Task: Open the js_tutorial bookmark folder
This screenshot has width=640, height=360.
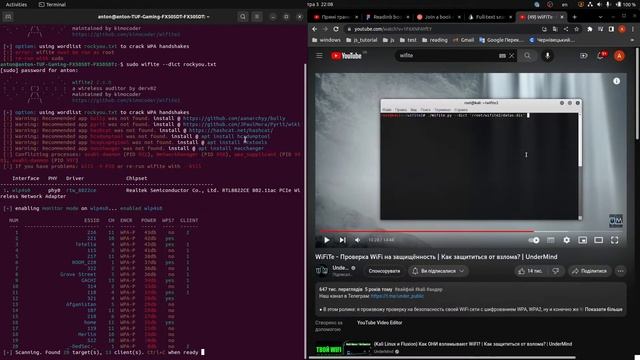Action: (361, 40)
